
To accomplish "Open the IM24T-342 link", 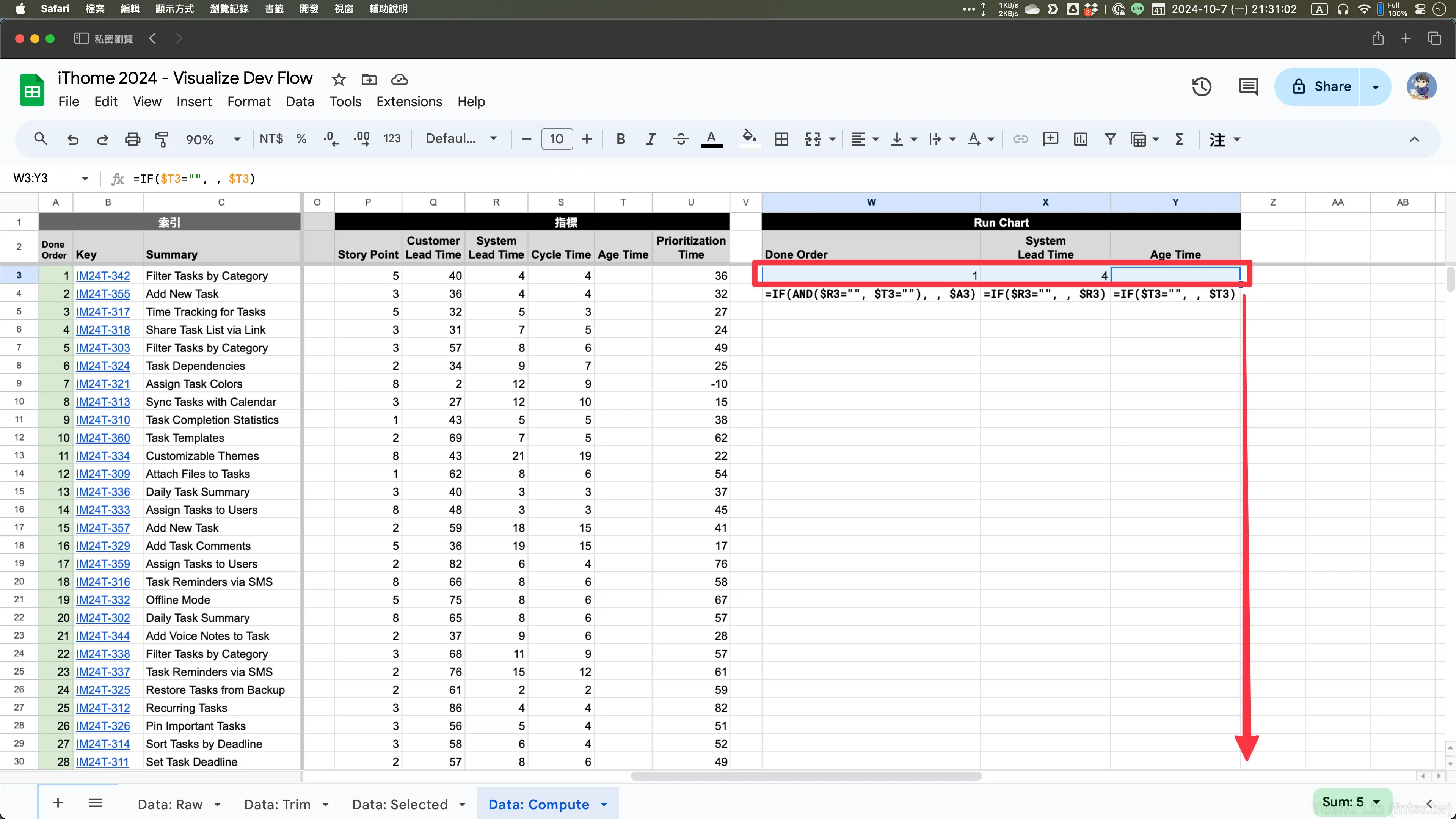I will (x=103, y=276).
